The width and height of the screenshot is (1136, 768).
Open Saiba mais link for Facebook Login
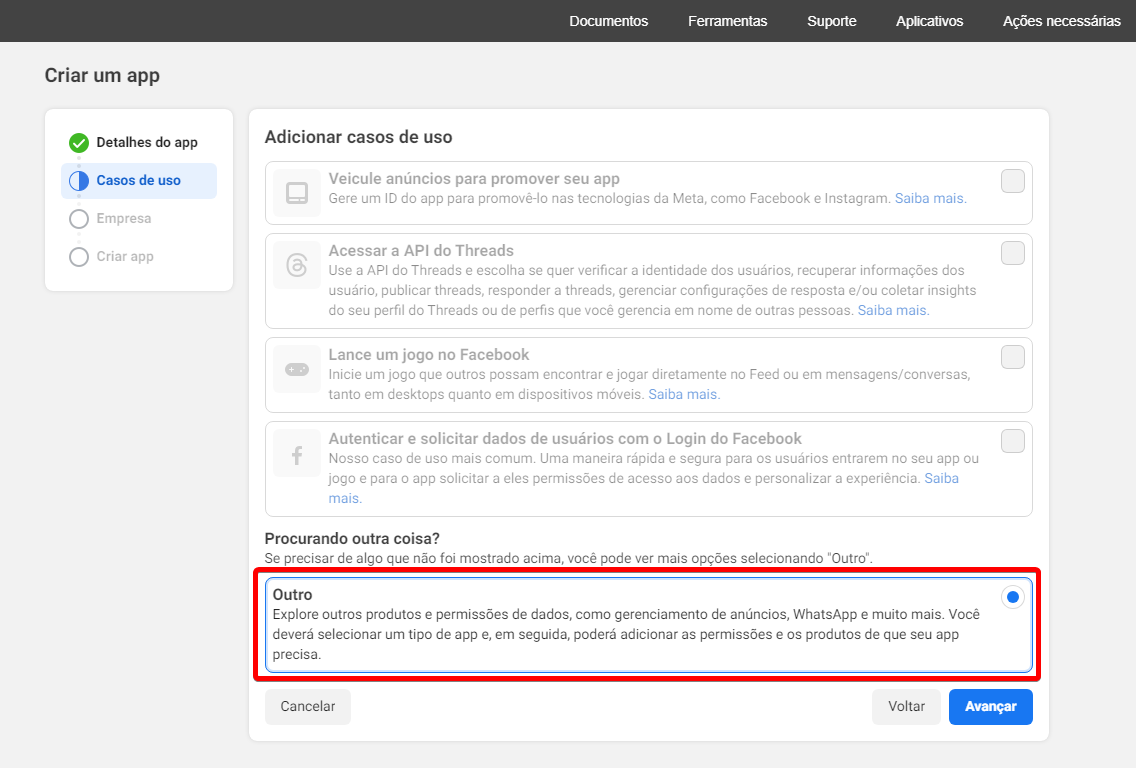(x=941, y=478)
